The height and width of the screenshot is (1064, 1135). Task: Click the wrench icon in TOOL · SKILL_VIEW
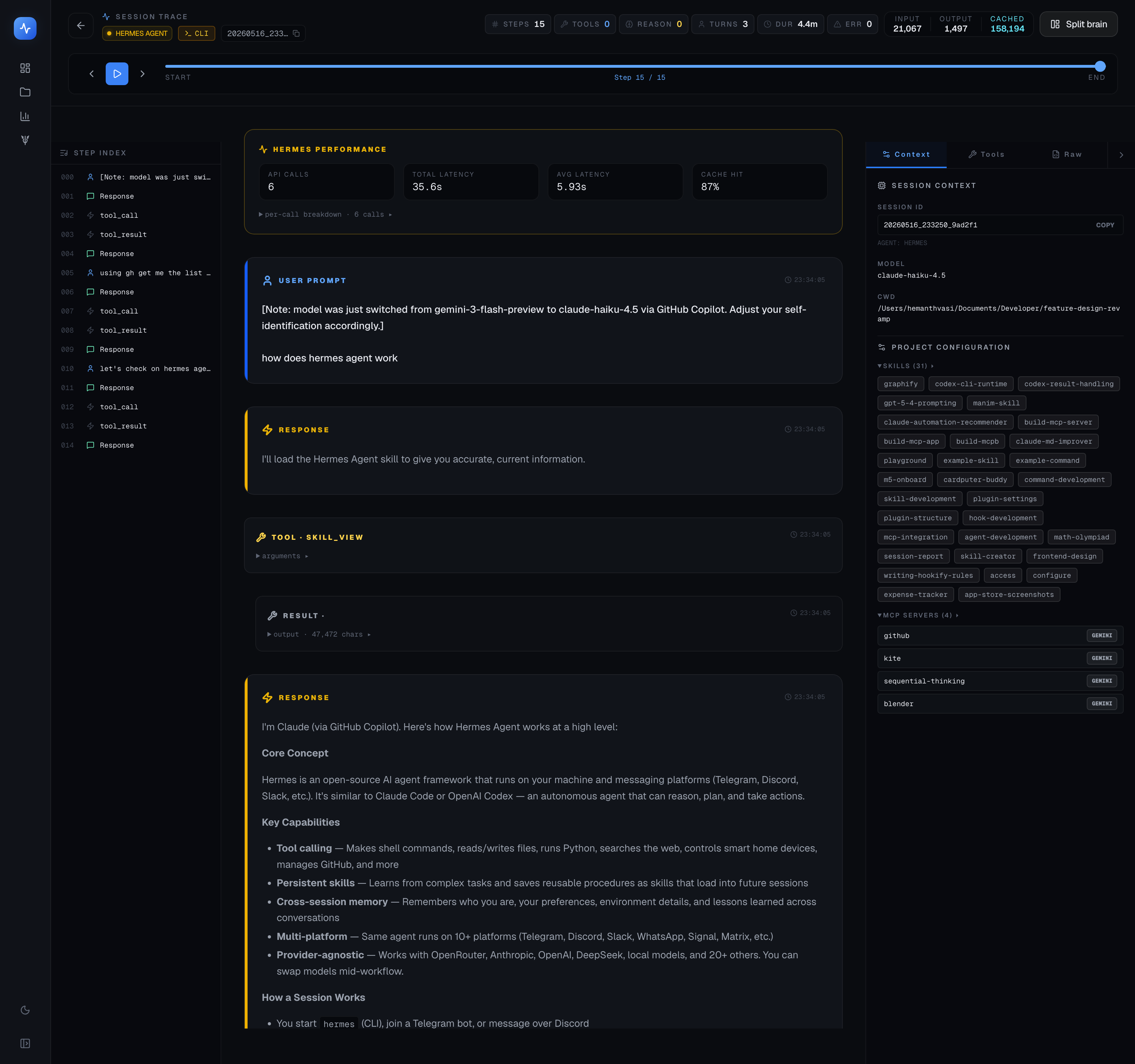point(261,537)
